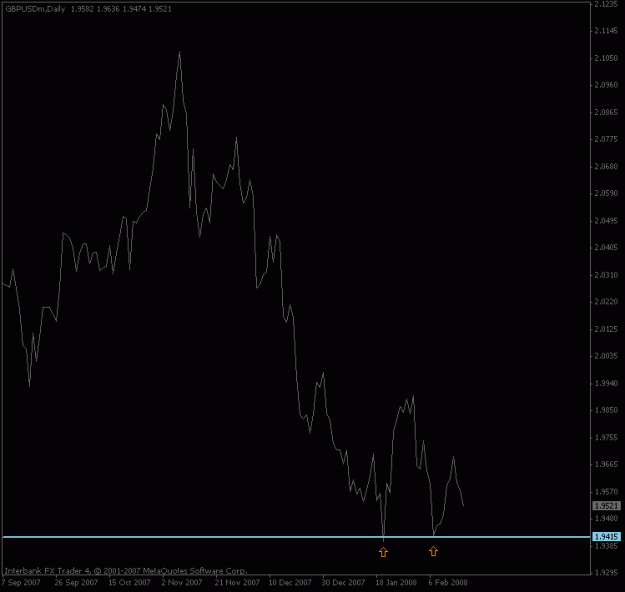Click the highlighted 1.9415 line price tag

607,537
